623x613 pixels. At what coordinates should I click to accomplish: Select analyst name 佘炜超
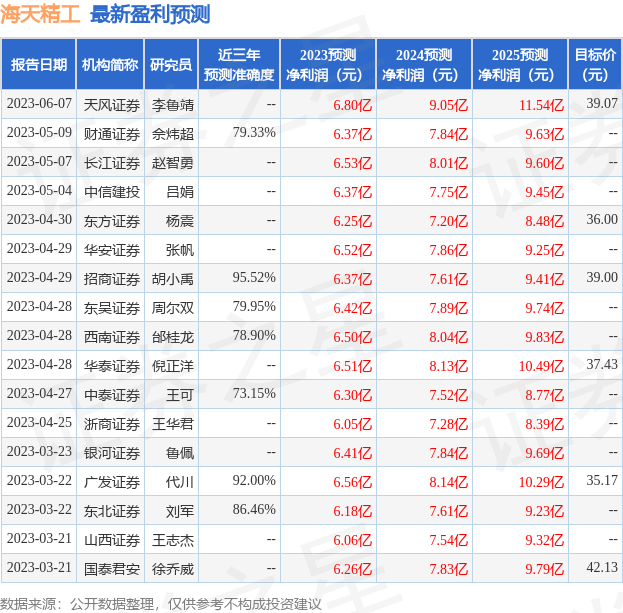tap(172, 134)
